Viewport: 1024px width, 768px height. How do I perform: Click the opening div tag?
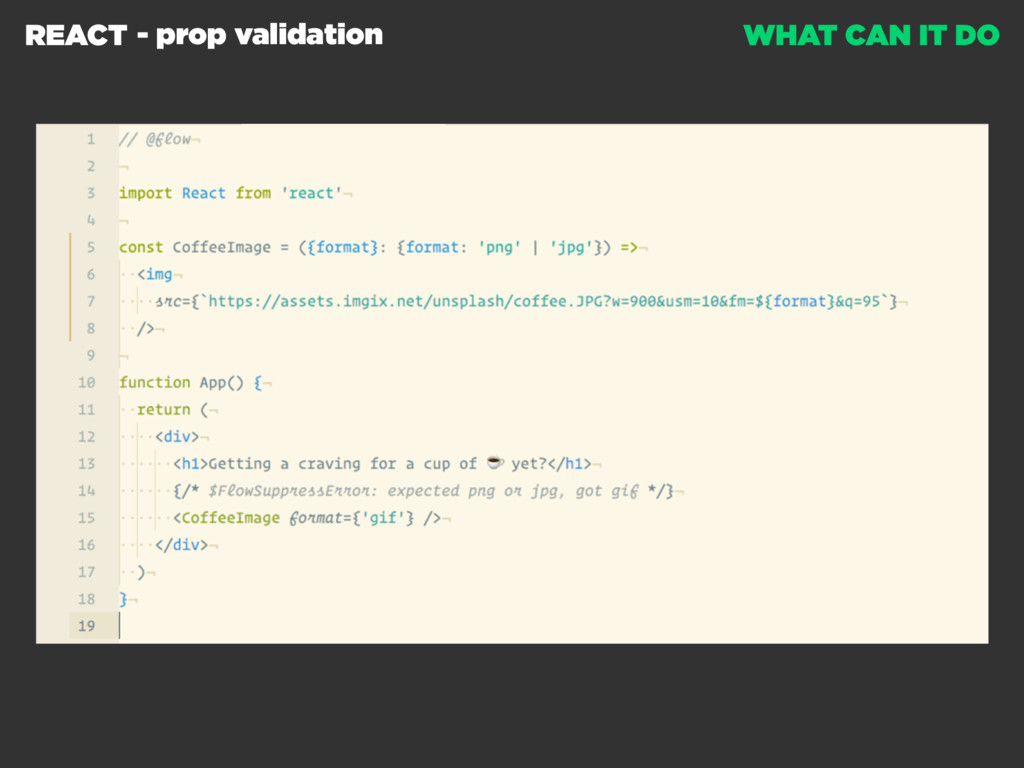[x=176, y=436]
